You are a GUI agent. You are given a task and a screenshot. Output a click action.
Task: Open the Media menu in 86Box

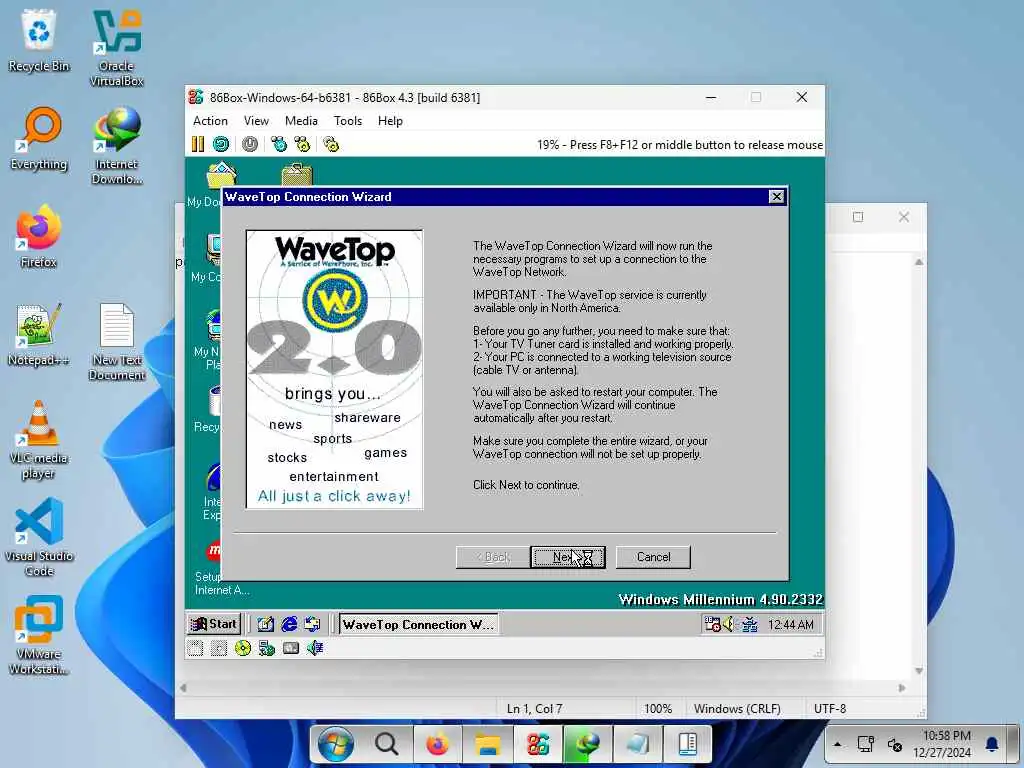tap(301, 121)
